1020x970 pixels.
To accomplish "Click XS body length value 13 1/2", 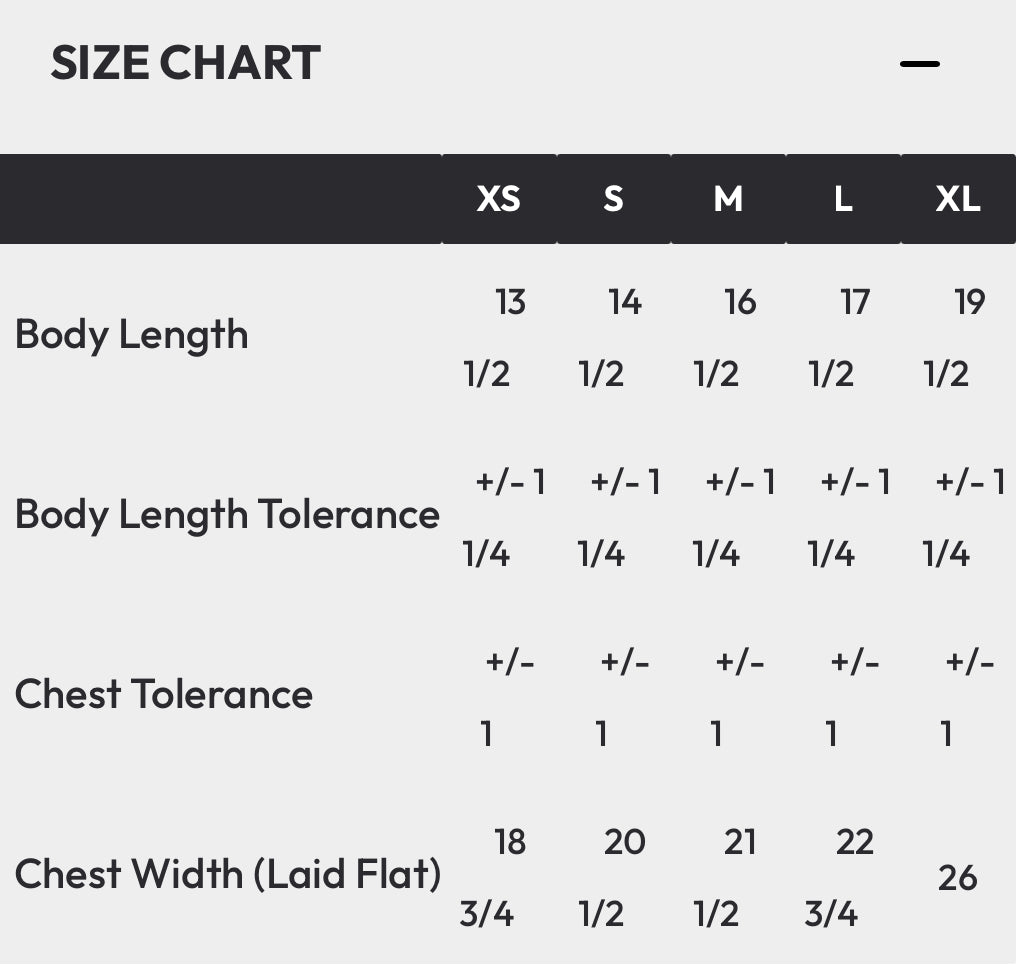I will tap(498, 337).
